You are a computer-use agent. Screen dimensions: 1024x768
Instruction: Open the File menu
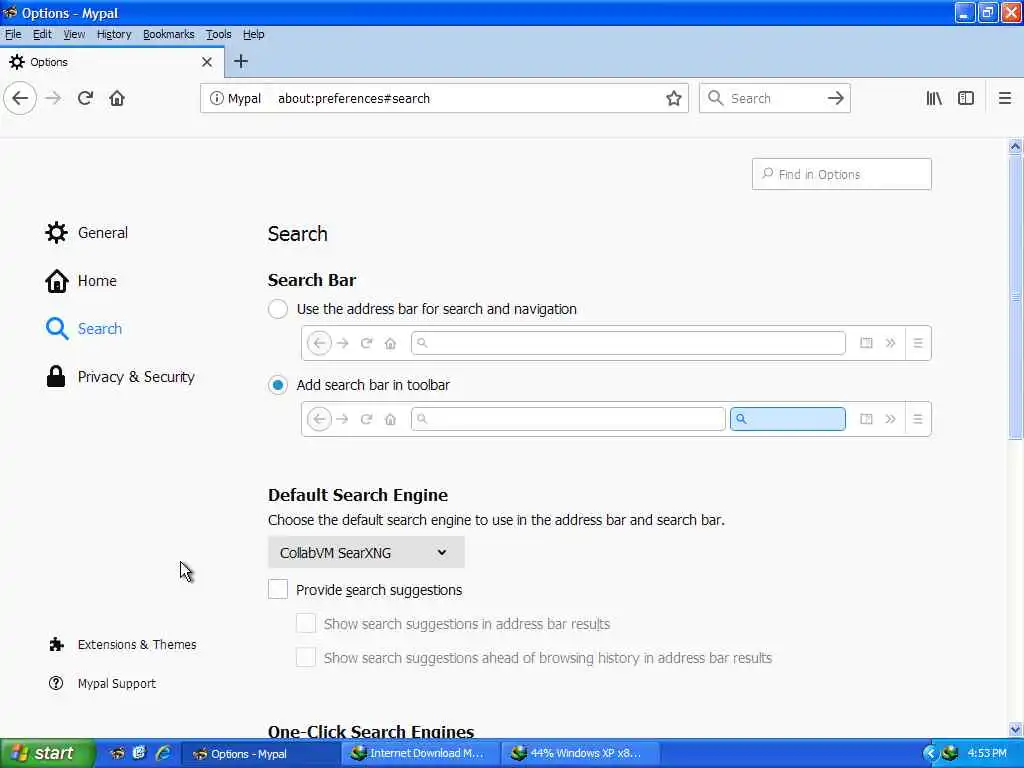click(13, 34)
